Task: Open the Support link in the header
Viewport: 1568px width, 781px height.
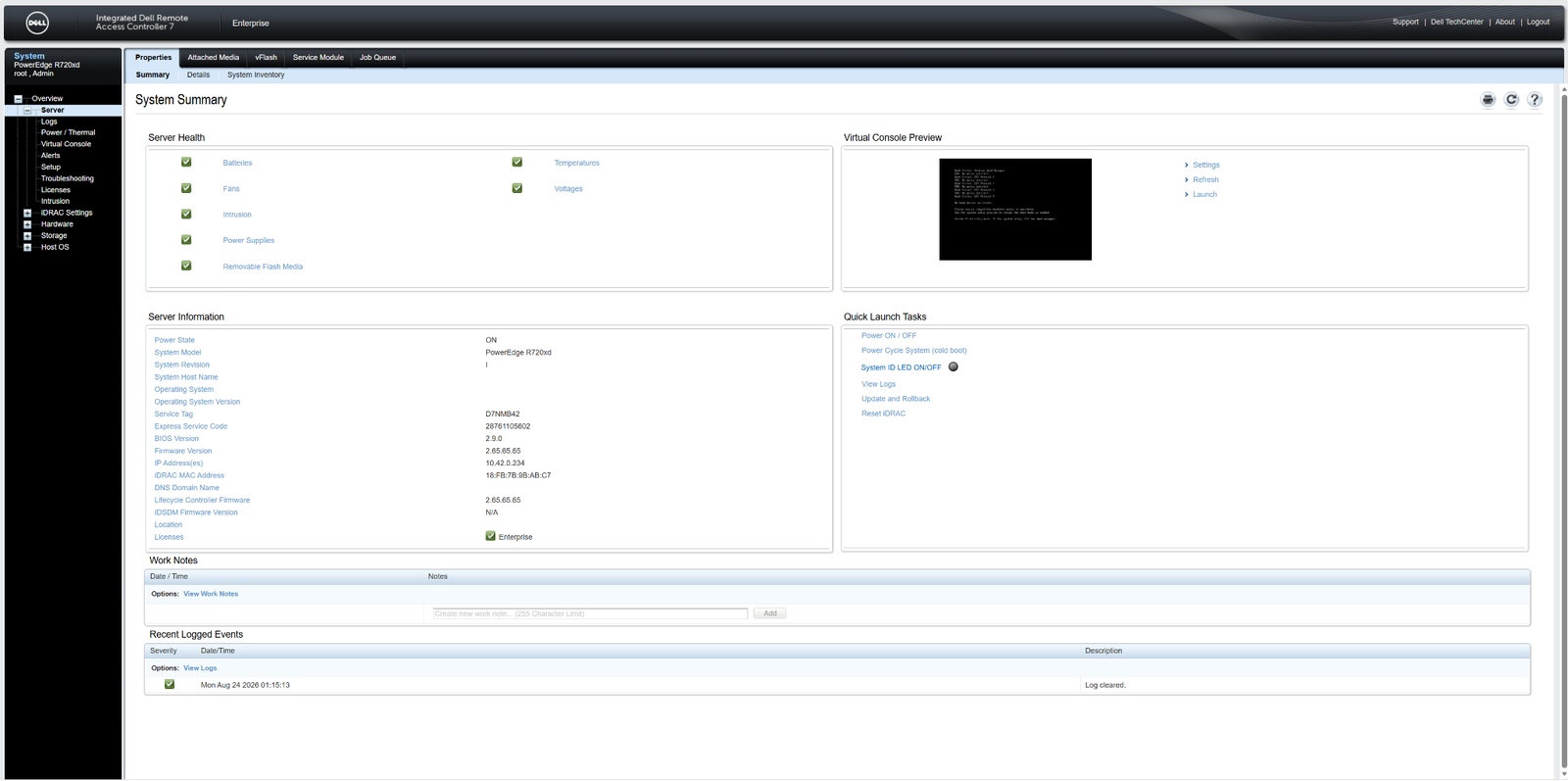Action: (1405, 23)
